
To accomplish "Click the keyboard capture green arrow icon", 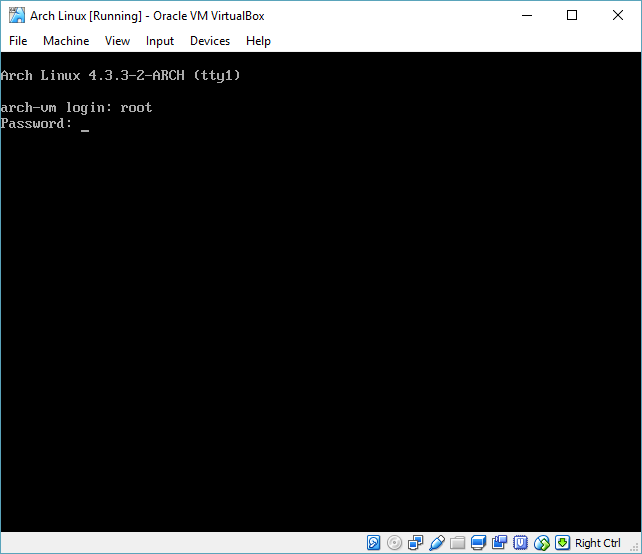I will pyautogui.click(x=563, y=543).
